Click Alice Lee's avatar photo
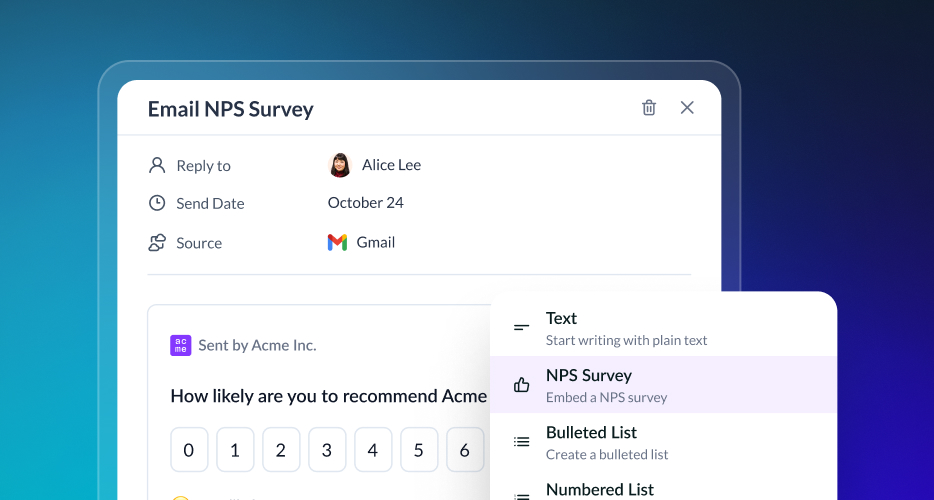Viewport: 934px width, 500px height. (x=340, y=165)
